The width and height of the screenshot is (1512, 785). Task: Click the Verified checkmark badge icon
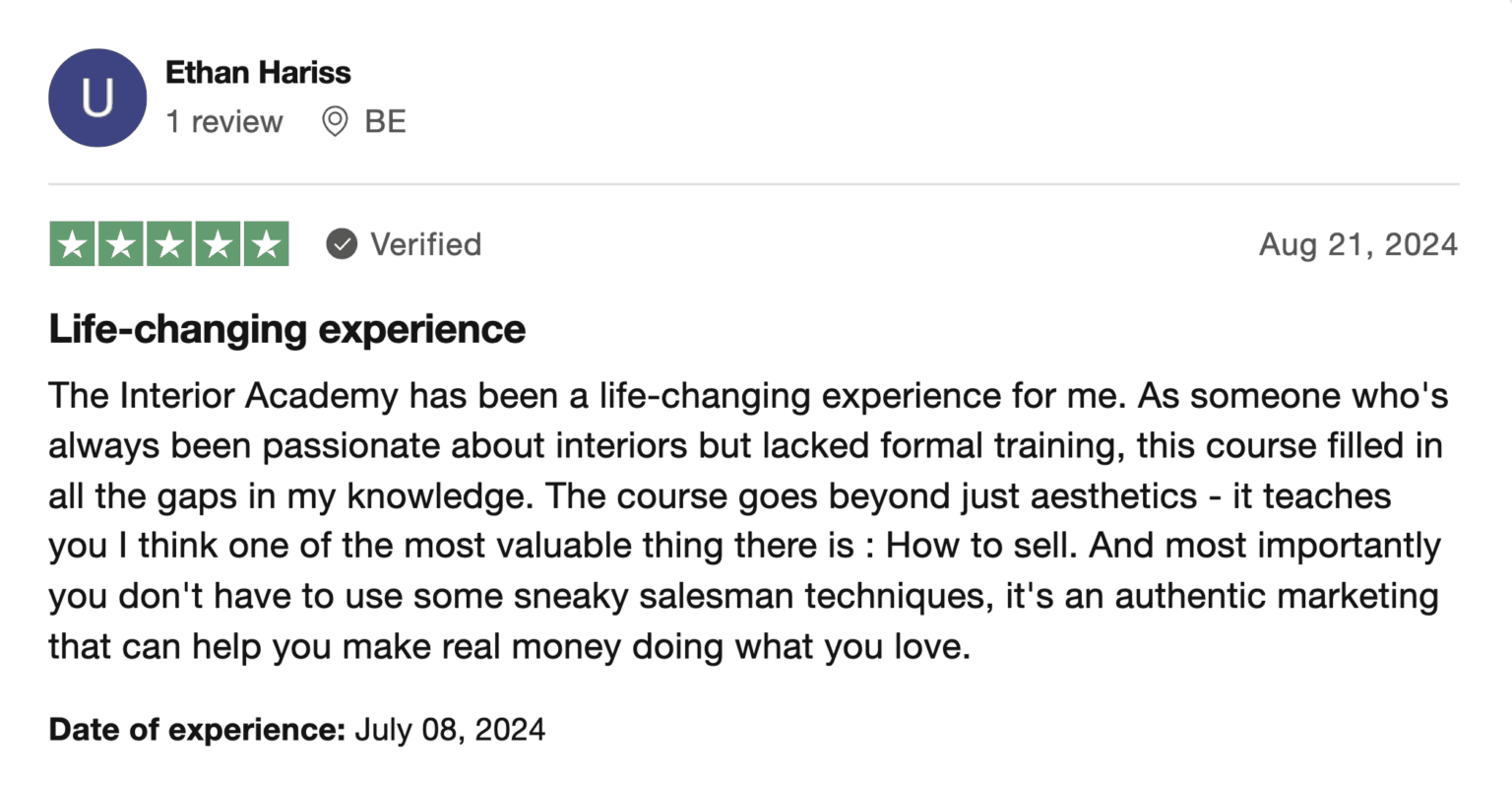(342, 243)
